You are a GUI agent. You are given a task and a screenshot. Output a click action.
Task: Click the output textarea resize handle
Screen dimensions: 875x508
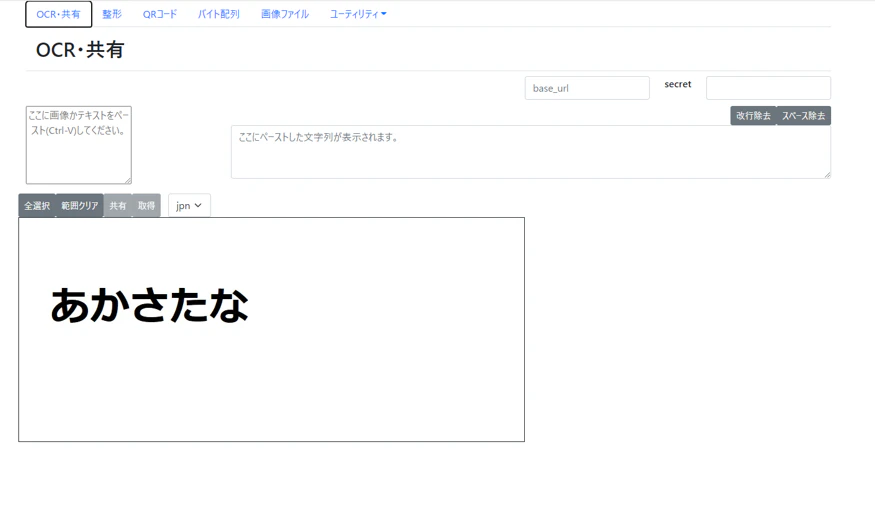pos(827,175)
